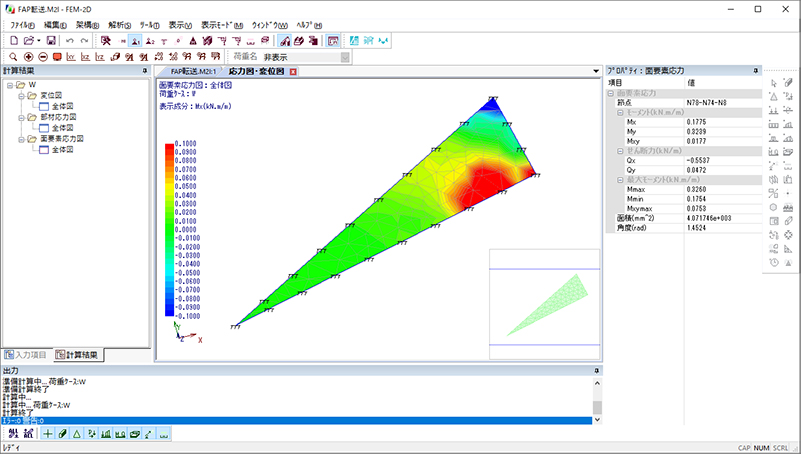Click the red minus zoom-out icon
The image size is (801, 454).
(x=42, y=57)
